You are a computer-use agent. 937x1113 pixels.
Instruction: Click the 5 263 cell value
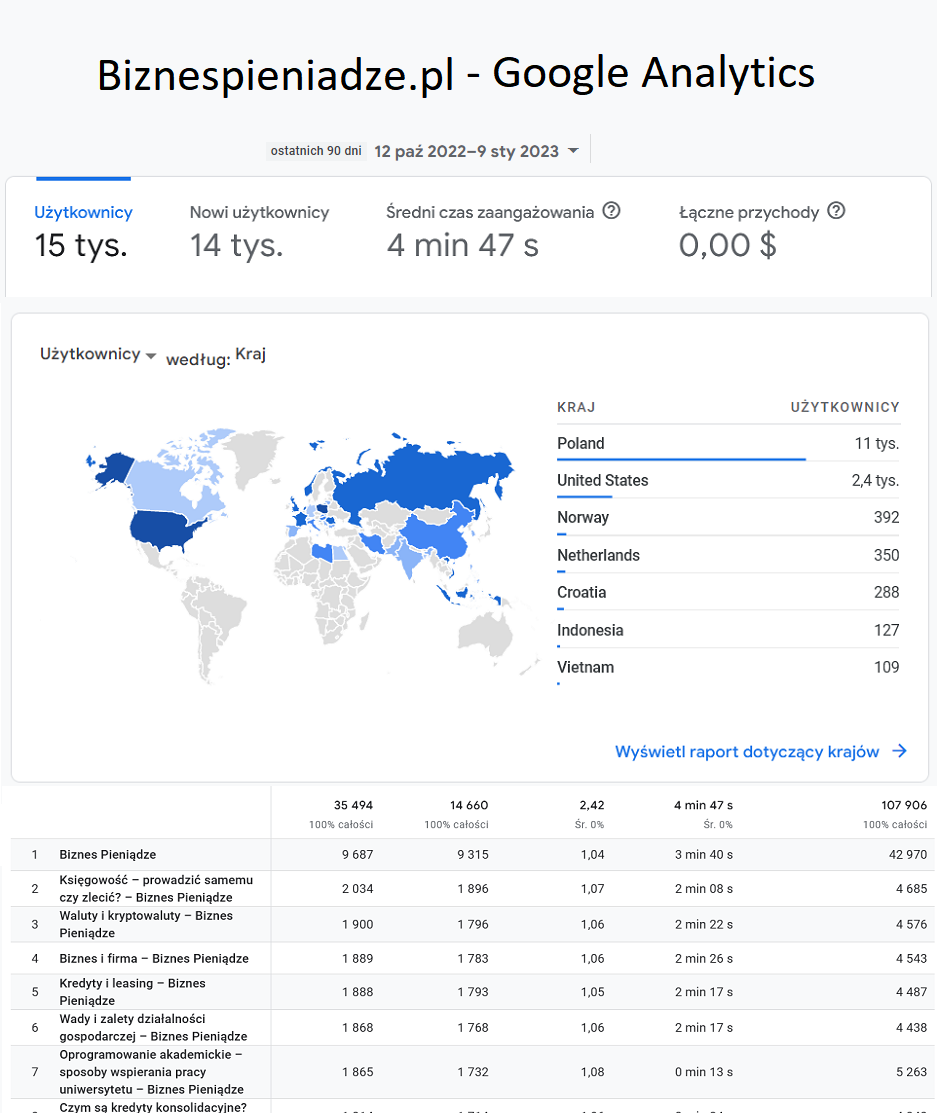click(911, 1072)
